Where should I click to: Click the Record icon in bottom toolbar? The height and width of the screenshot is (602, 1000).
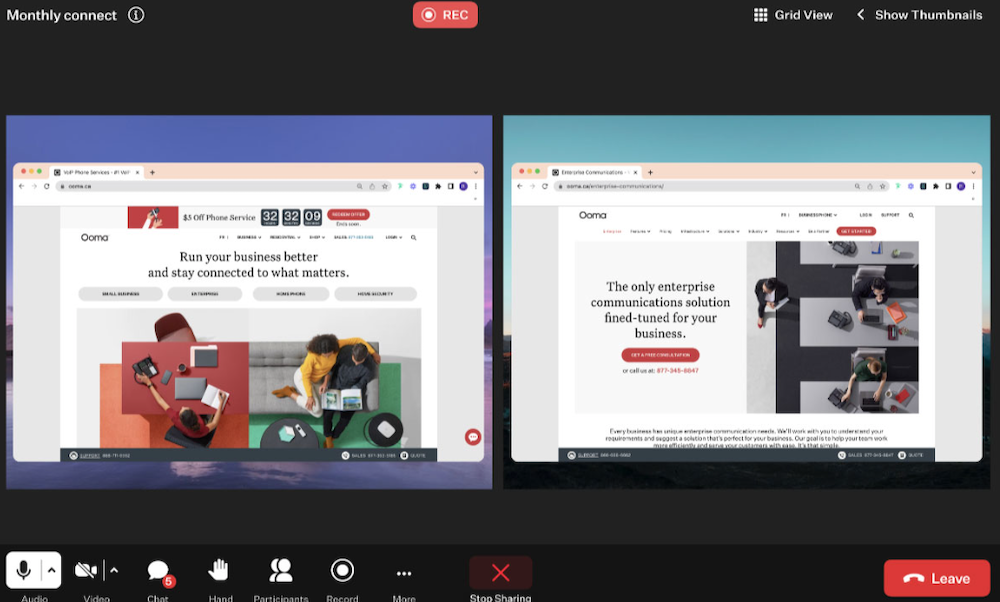coord(342,570)
